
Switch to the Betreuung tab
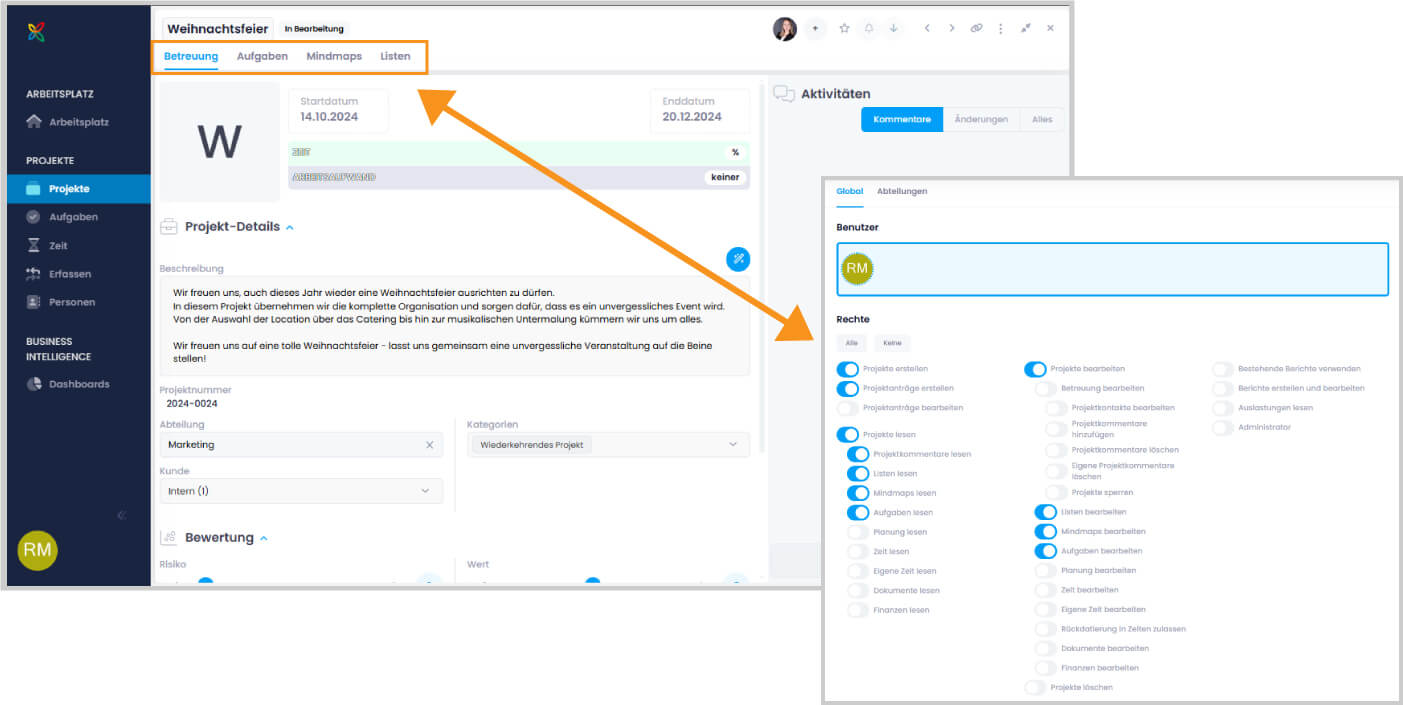click(x=191, y=56)
